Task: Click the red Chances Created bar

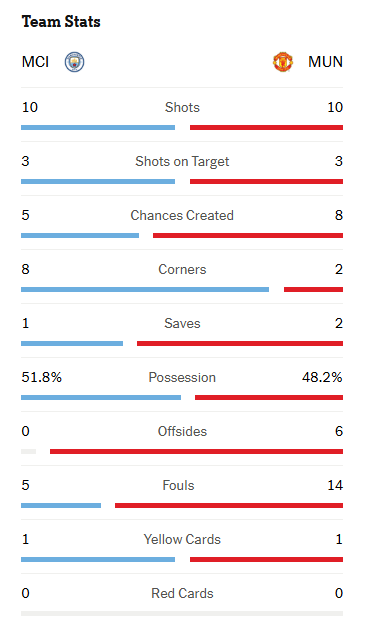Action: click(248, 236)
